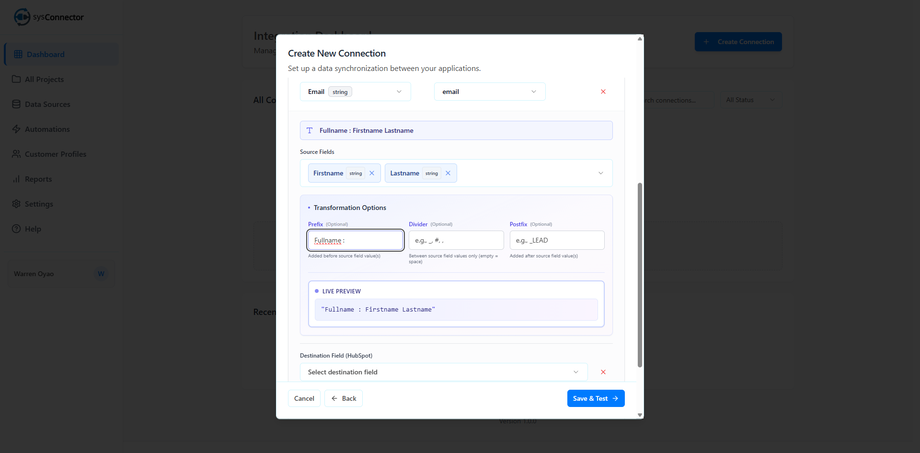Click the sysConnector logo icon
Viewport: 920px width, 453px height.
pyautogui.click(x=22, y=17)
